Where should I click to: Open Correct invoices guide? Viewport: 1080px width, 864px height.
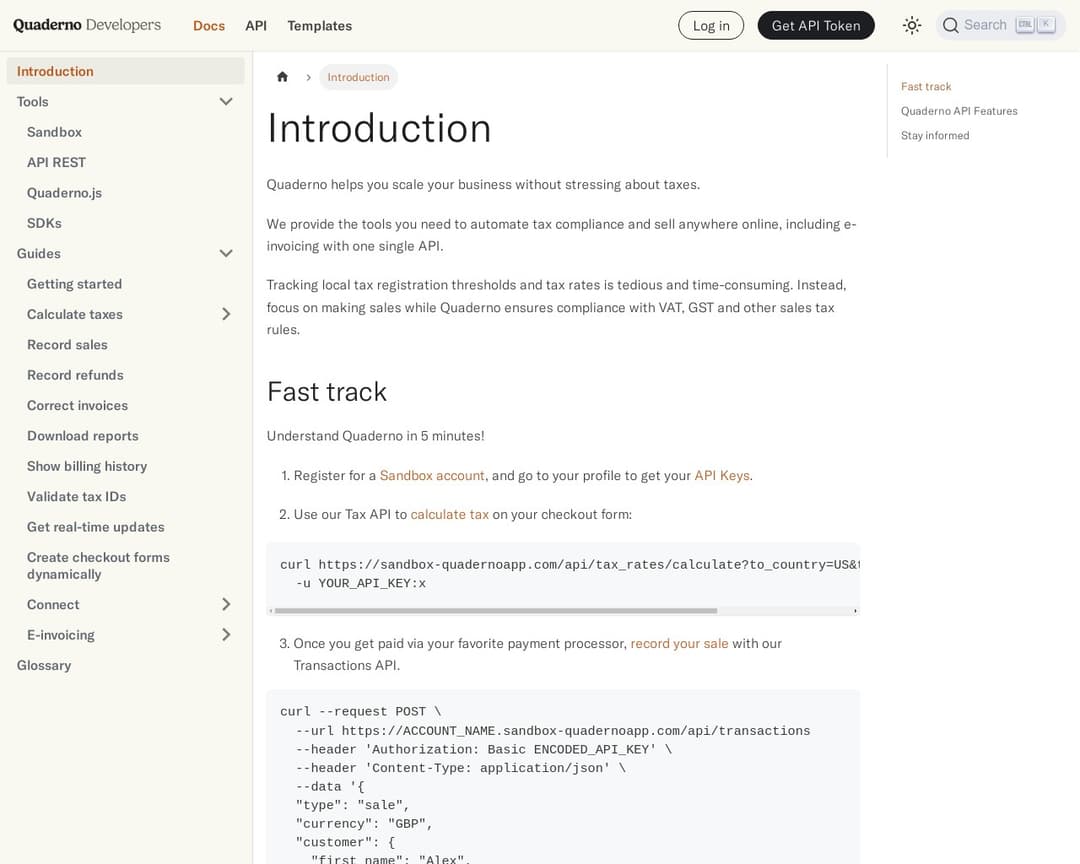(x=77, y=405)
